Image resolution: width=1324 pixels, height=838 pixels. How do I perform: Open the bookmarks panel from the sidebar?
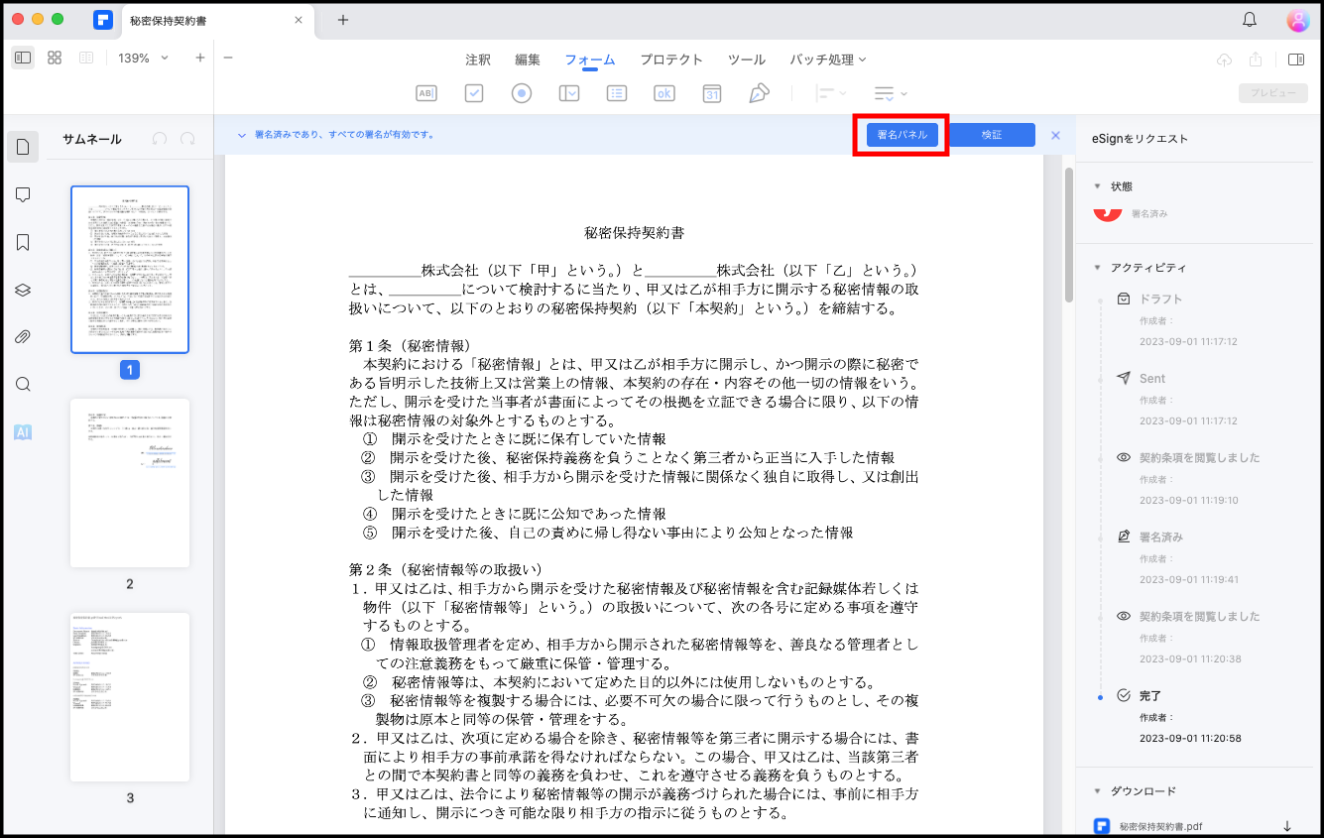pos(23,242)
